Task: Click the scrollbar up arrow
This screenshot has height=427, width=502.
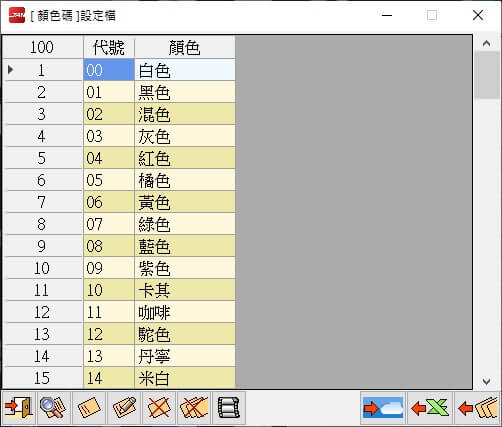Action: point(486,43)
